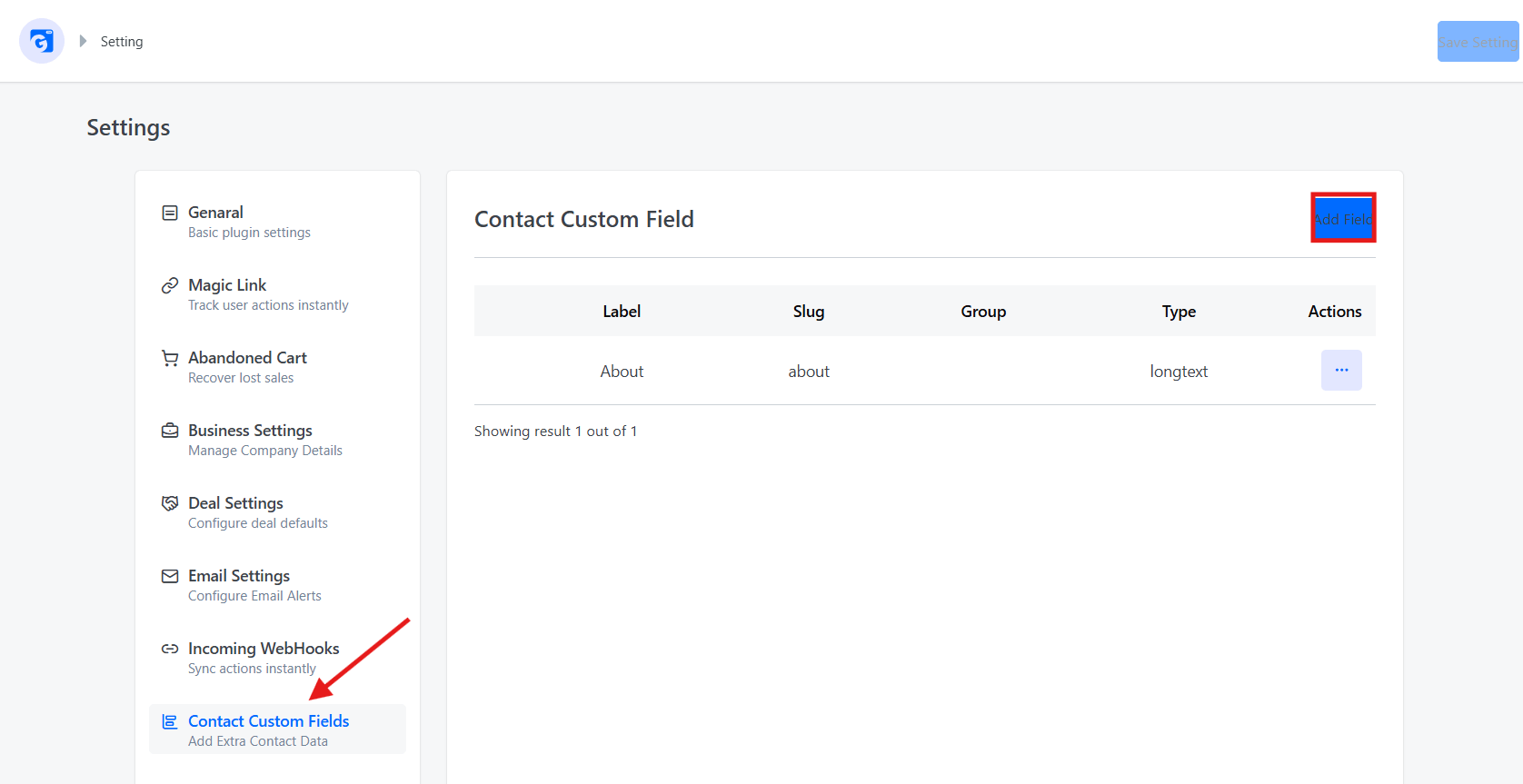Image resolution: width=1523 pixels, height=784 pixels.
Task: Click the Add Field button
Action: (x=1343, y=218)
